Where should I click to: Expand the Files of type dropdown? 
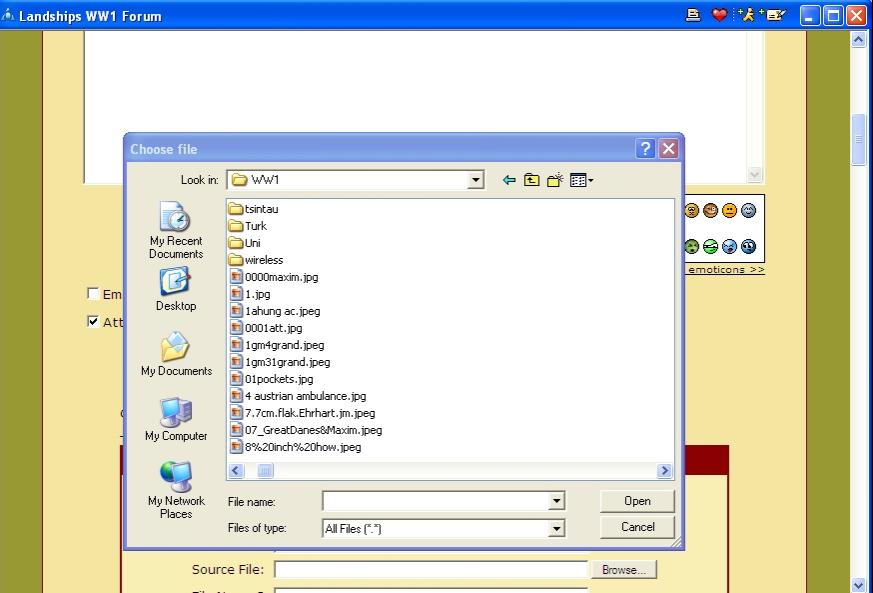pyautogui.click(x=556, y=528)
